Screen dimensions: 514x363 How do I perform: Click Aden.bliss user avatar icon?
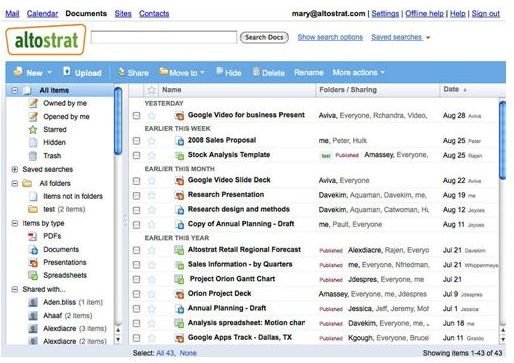[33, 302]
